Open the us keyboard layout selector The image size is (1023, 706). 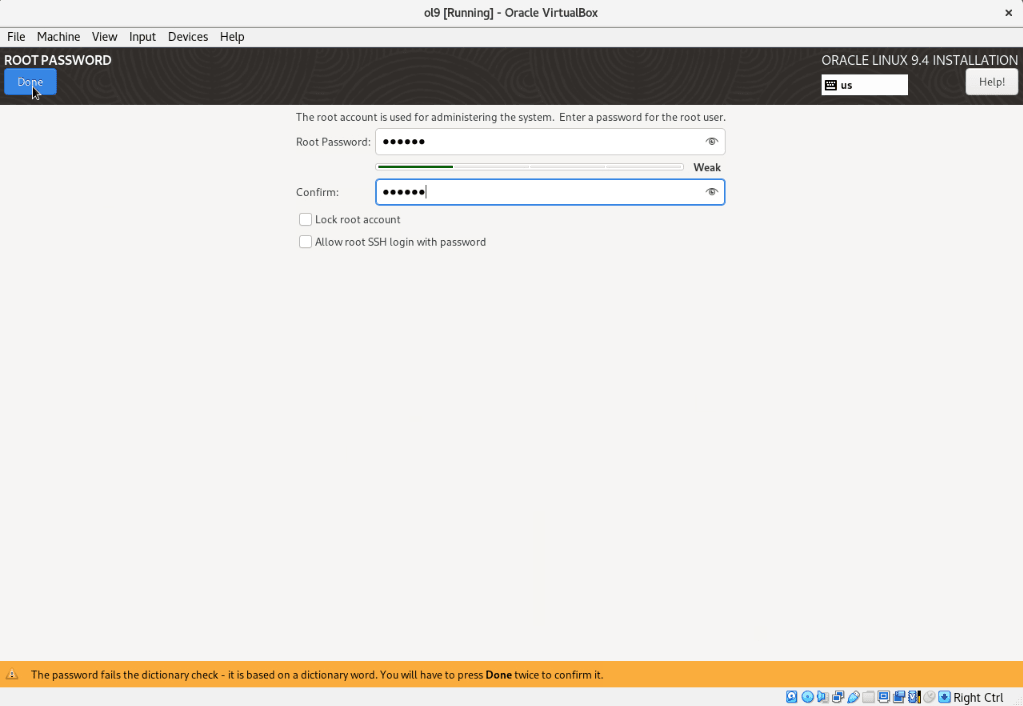pyautogui.click(x=864, y=85)
